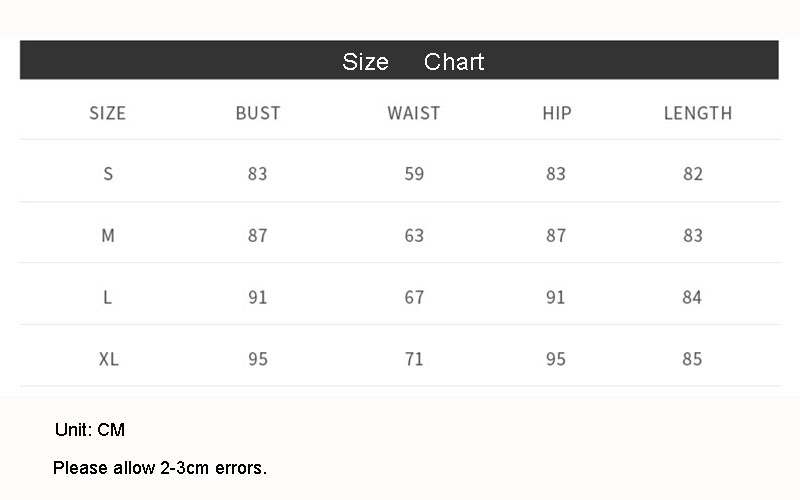This screenshot has height=500, width=800.
Task: Click the "Unit: CM" note
Action: point(90,430)
